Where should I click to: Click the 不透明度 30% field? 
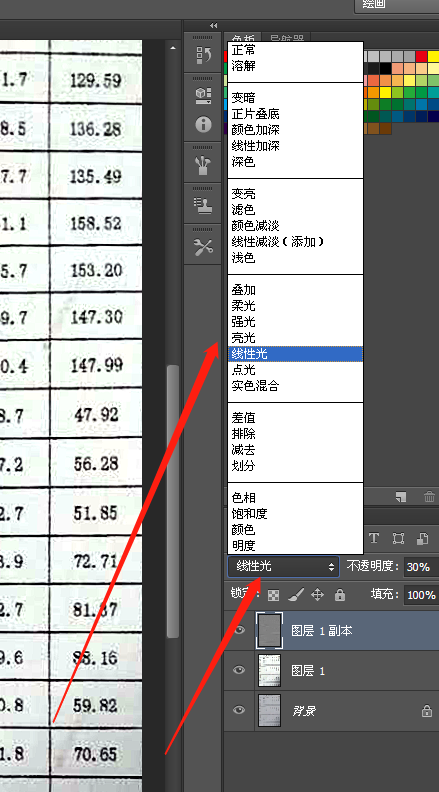click(x=421, y=567)
